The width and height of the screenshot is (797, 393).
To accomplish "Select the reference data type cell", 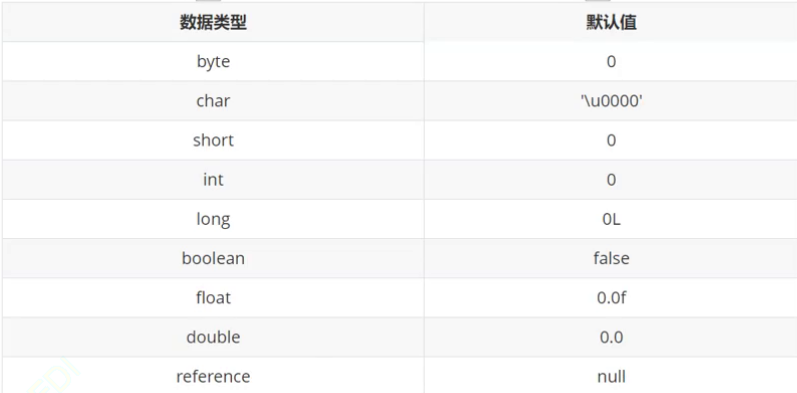I will point(213,376).
